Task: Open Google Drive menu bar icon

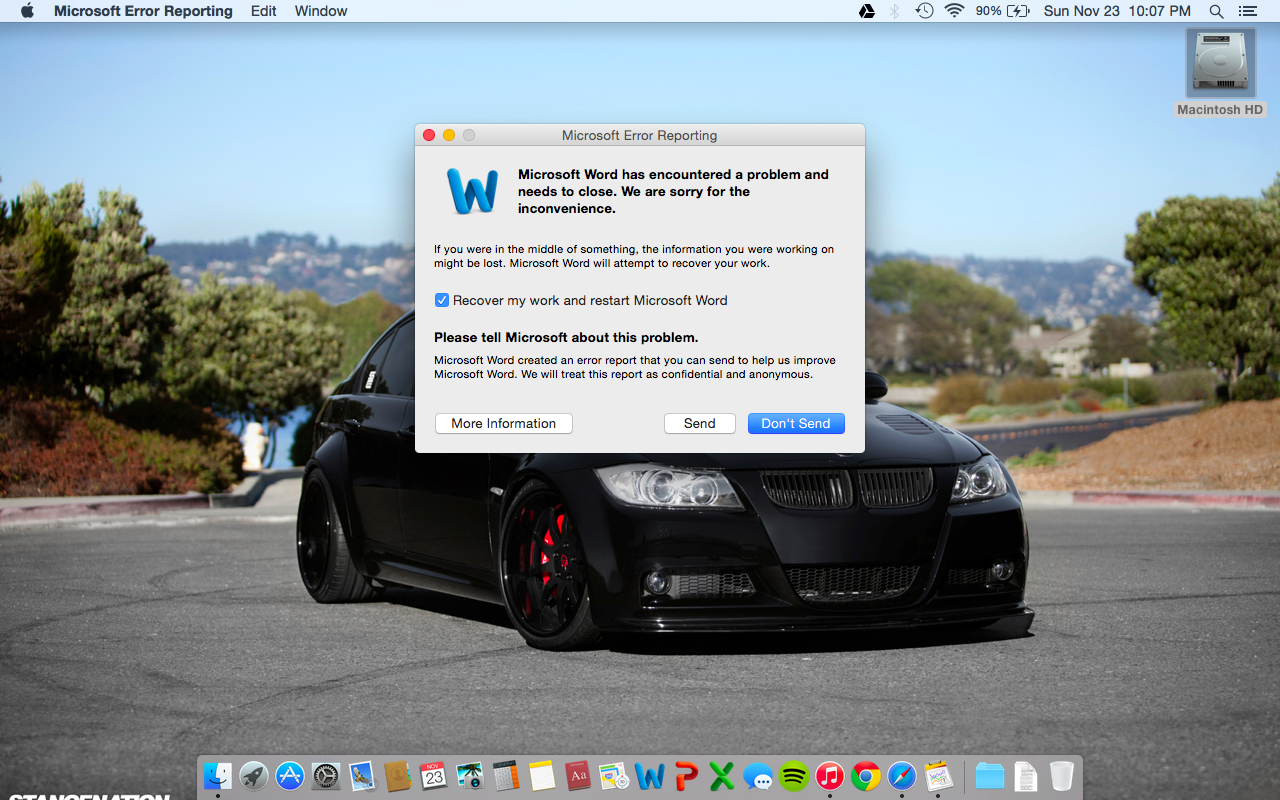Action: [x=867, y=11]
